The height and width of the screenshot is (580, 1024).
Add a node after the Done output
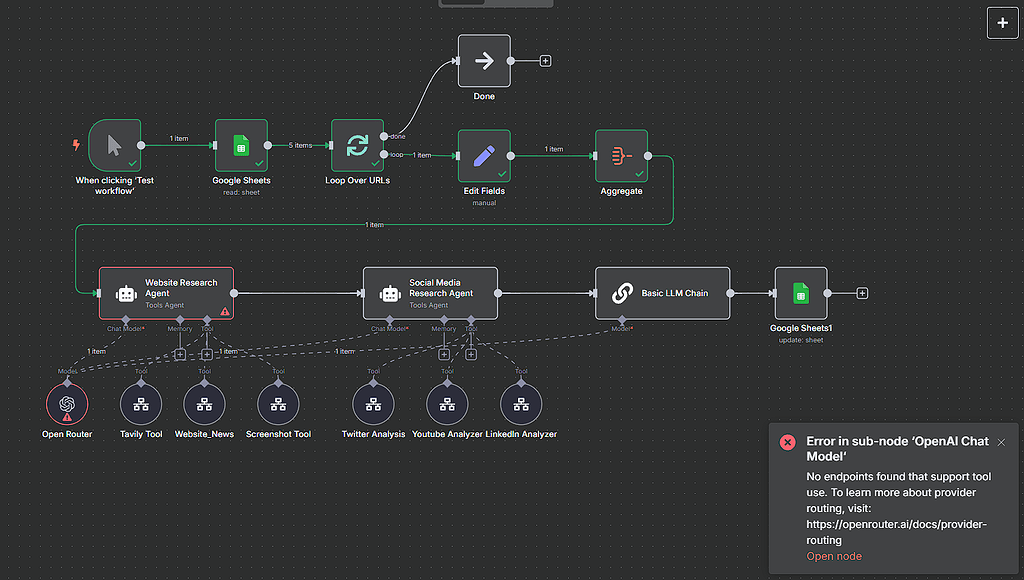point(545,60)
